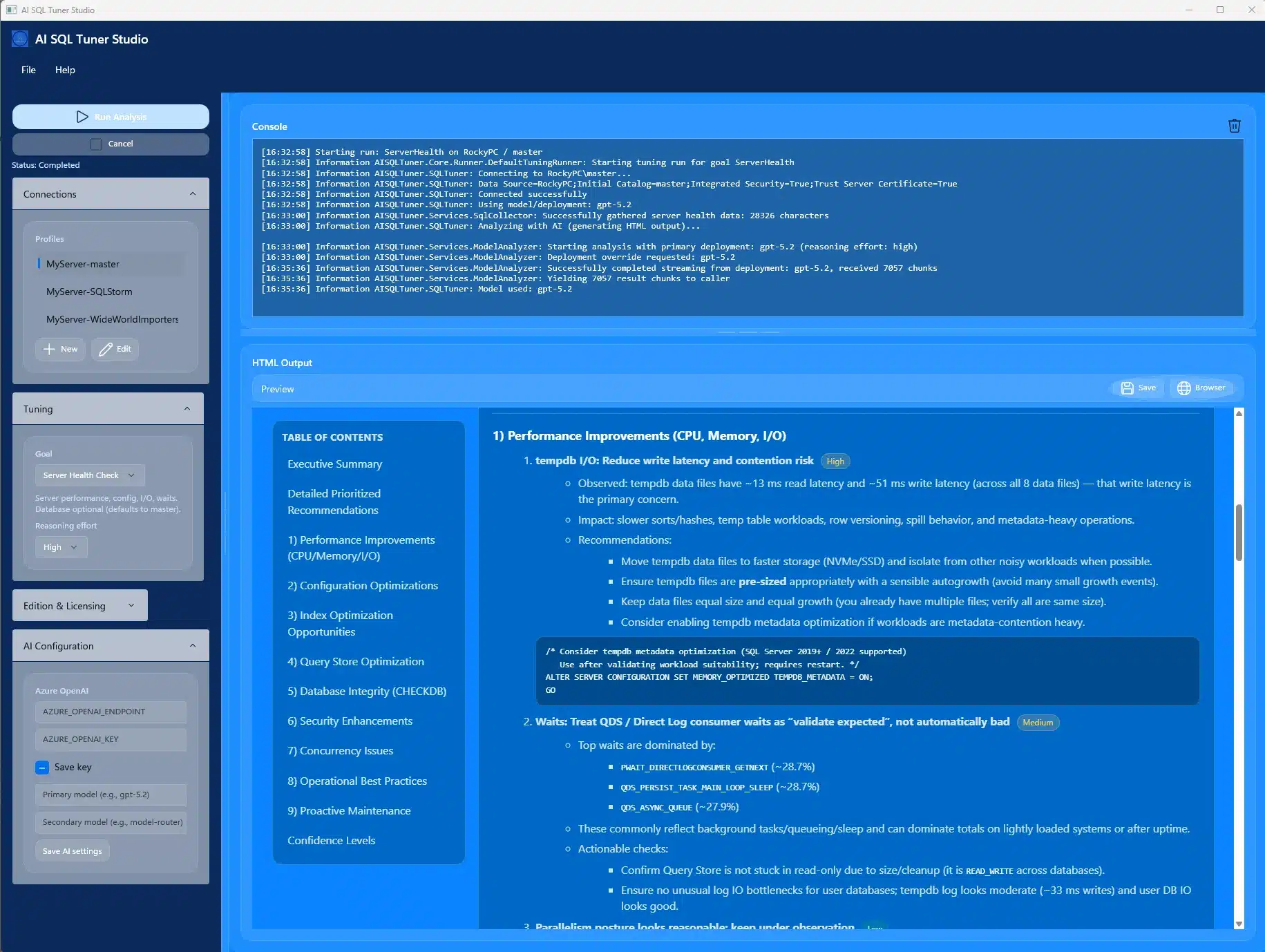Uncheck the Save key checkbox
1265x952 pixels.
(41, 767)
